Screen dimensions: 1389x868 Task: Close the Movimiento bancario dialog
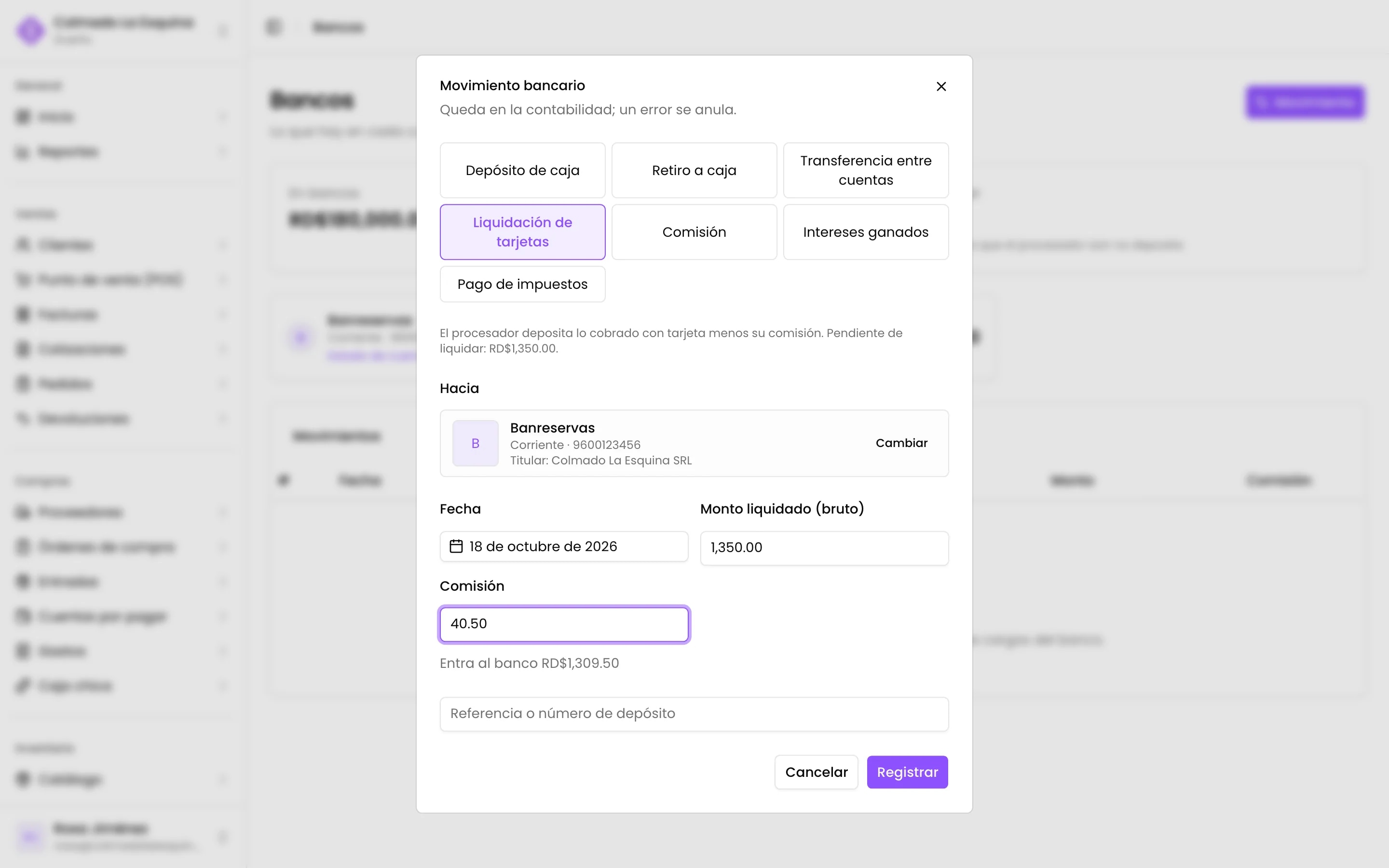click(x=941, y=86)
